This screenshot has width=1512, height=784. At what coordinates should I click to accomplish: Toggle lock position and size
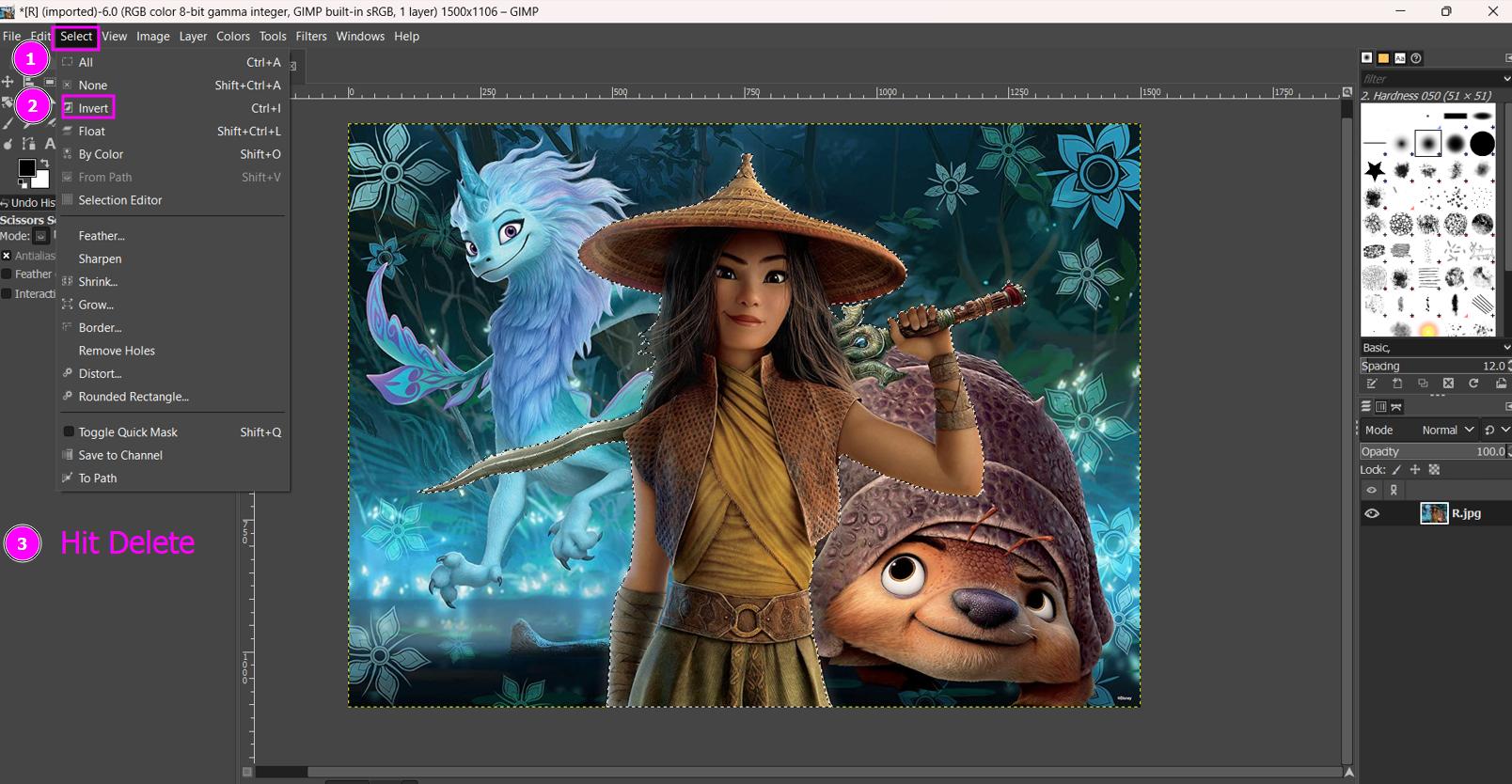(x=1415, y=469)
